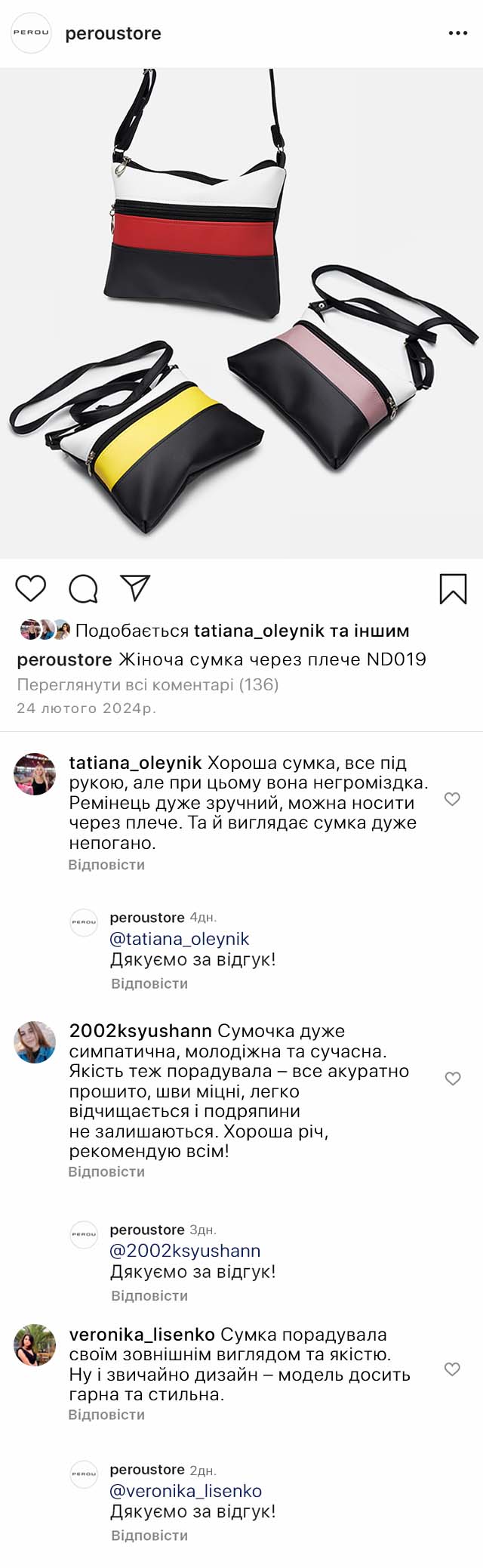View the liker avatars next to Подобається

(x=45, y=630)
